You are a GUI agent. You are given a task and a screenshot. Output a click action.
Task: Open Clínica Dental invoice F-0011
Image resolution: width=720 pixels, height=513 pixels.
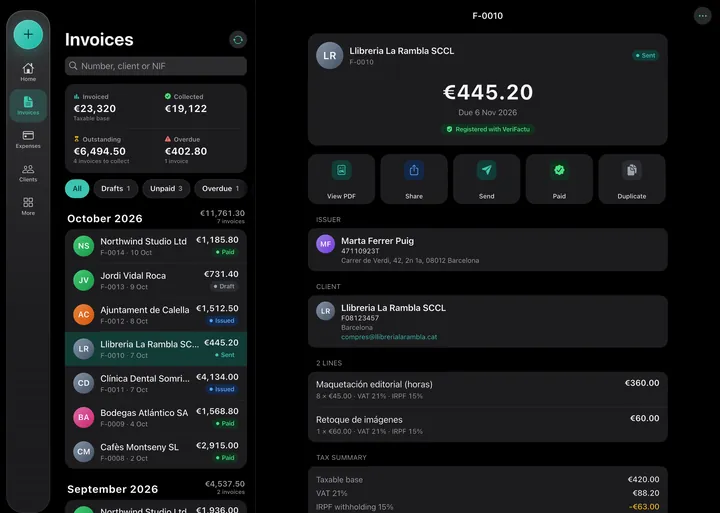point(156,383)
